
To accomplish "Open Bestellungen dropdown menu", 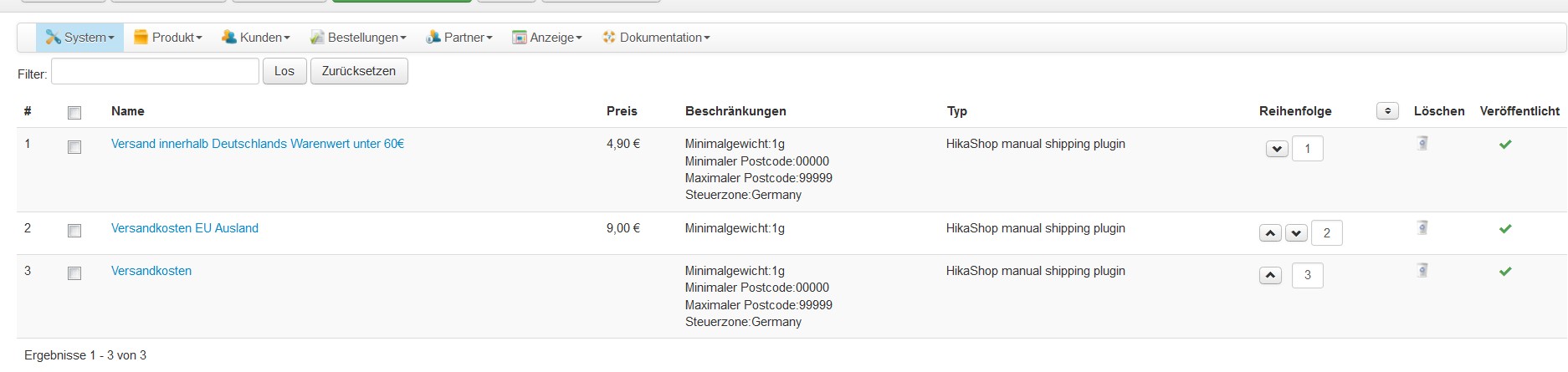I will [358, 38].
